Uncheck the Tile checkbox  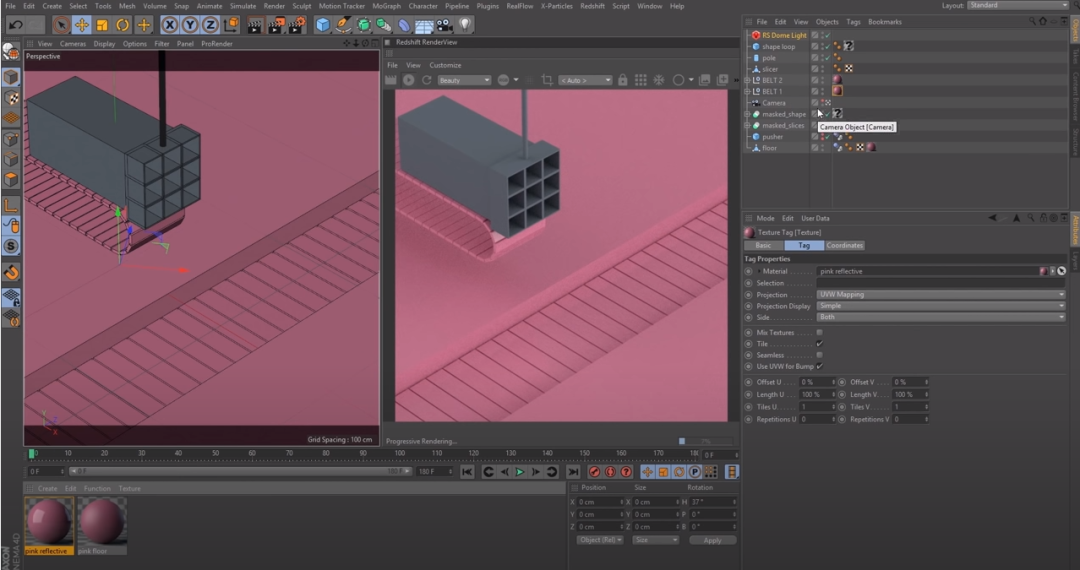819,344
